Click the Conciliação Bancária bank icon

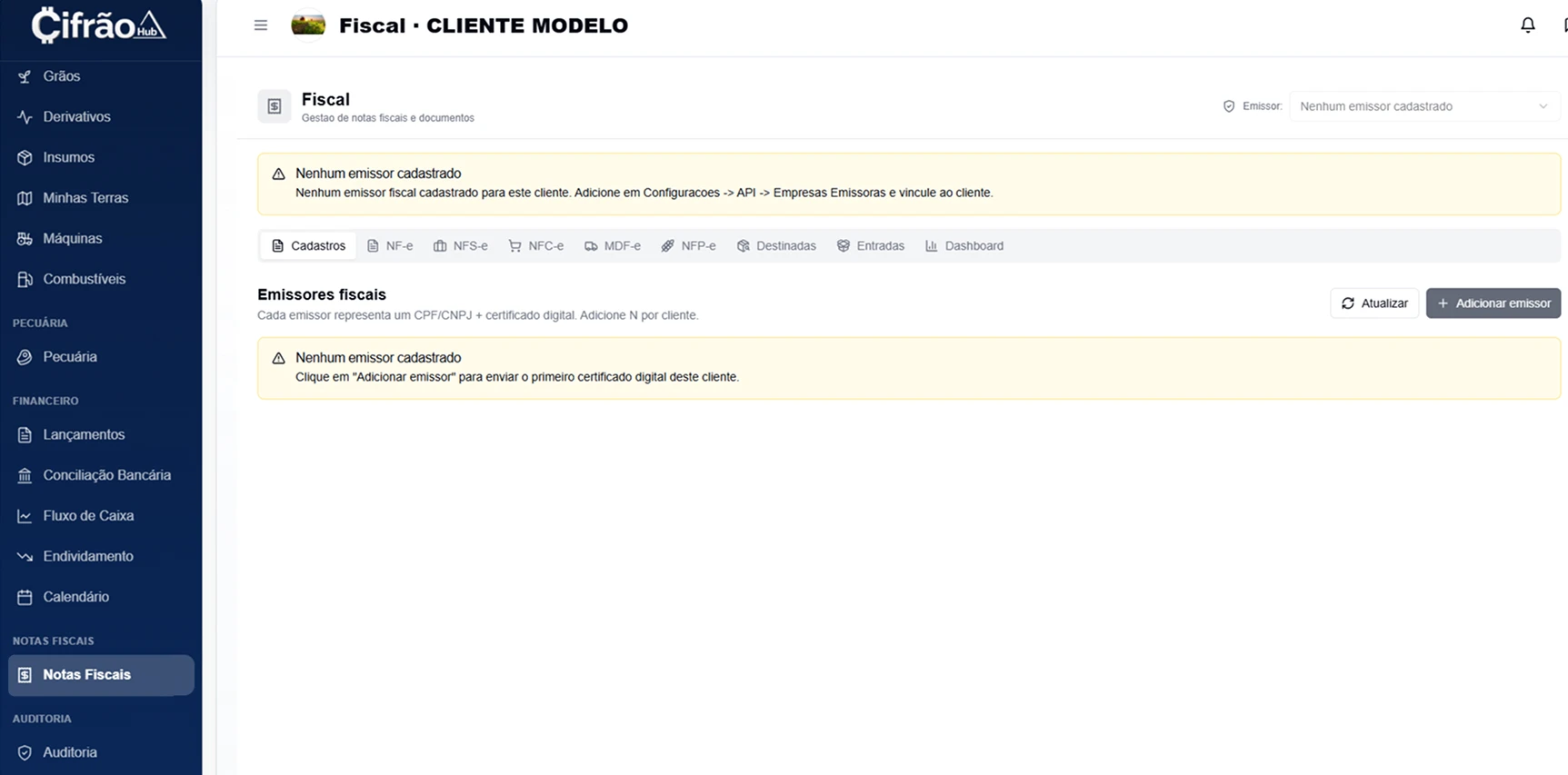tap(25, 475)
